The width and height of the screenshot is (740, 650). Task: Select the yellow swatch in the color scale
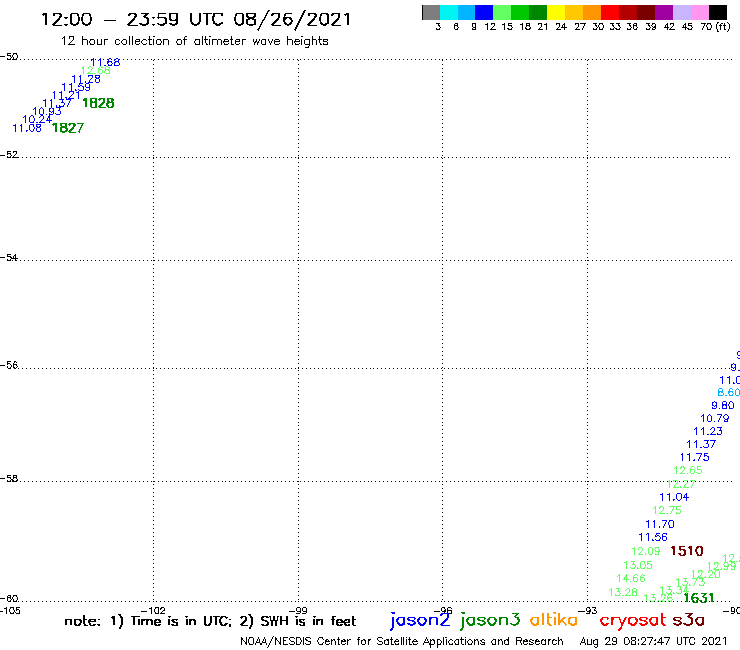tap(556, 13)
